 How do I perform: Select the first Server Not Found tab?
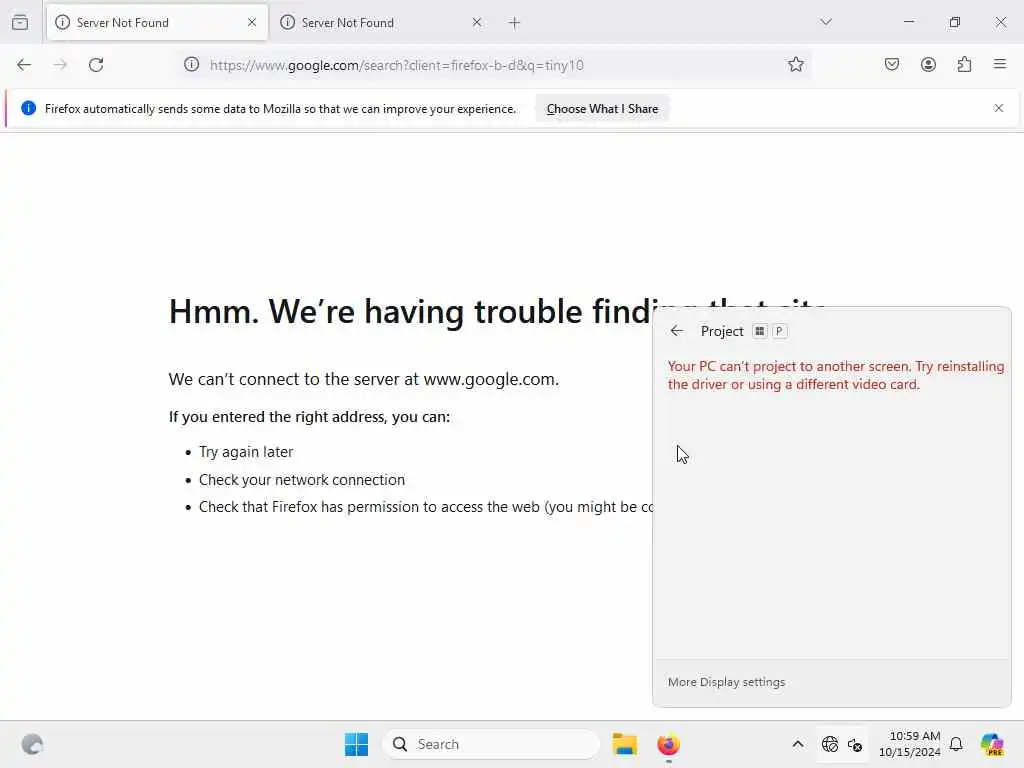coord(157,22)
